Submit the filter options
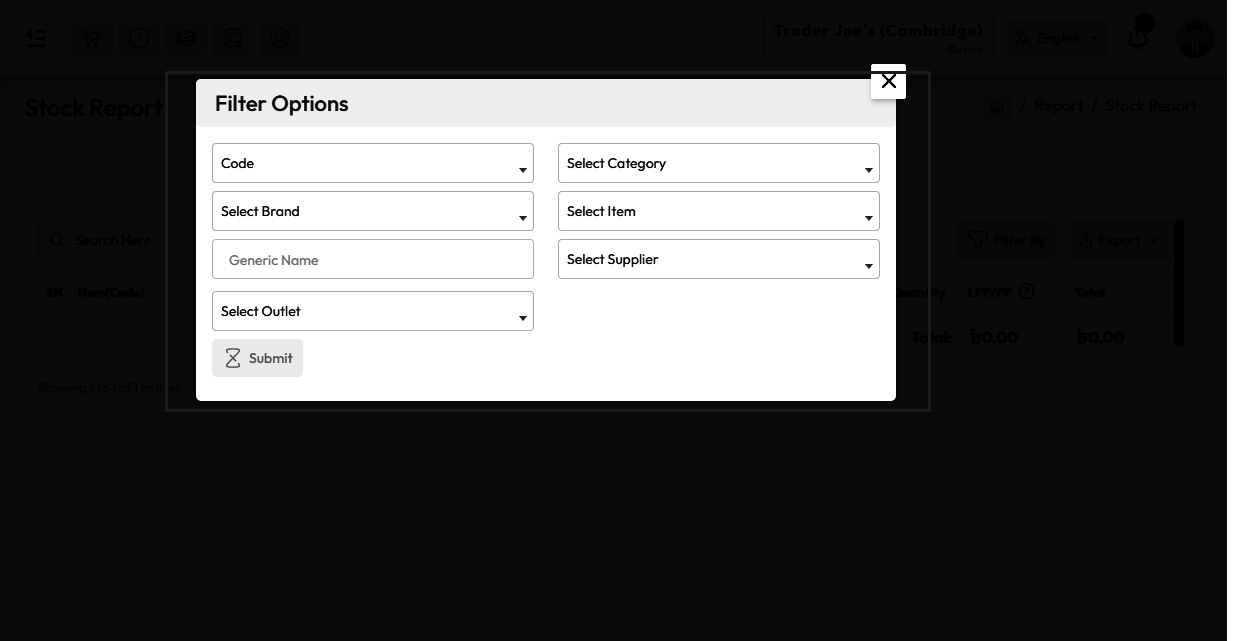The image size is (1239, 641). pyautogui.click(x=257, y=358)
